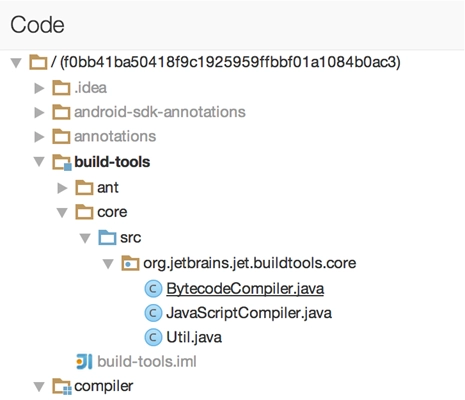This screenshot has width=465, height=400.
Task: Click the root folder icon
Action: [38, 62]
